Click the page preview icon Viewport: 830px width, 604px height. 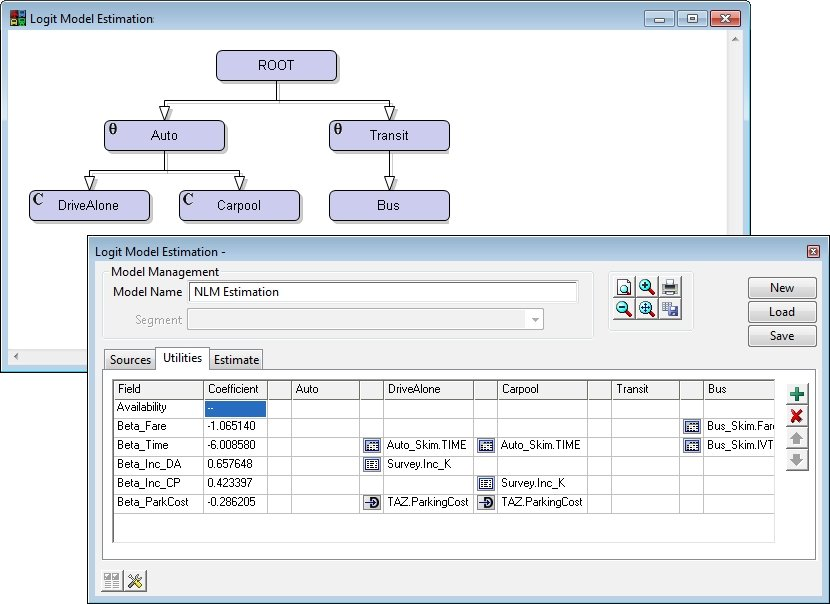coord(624,287)
